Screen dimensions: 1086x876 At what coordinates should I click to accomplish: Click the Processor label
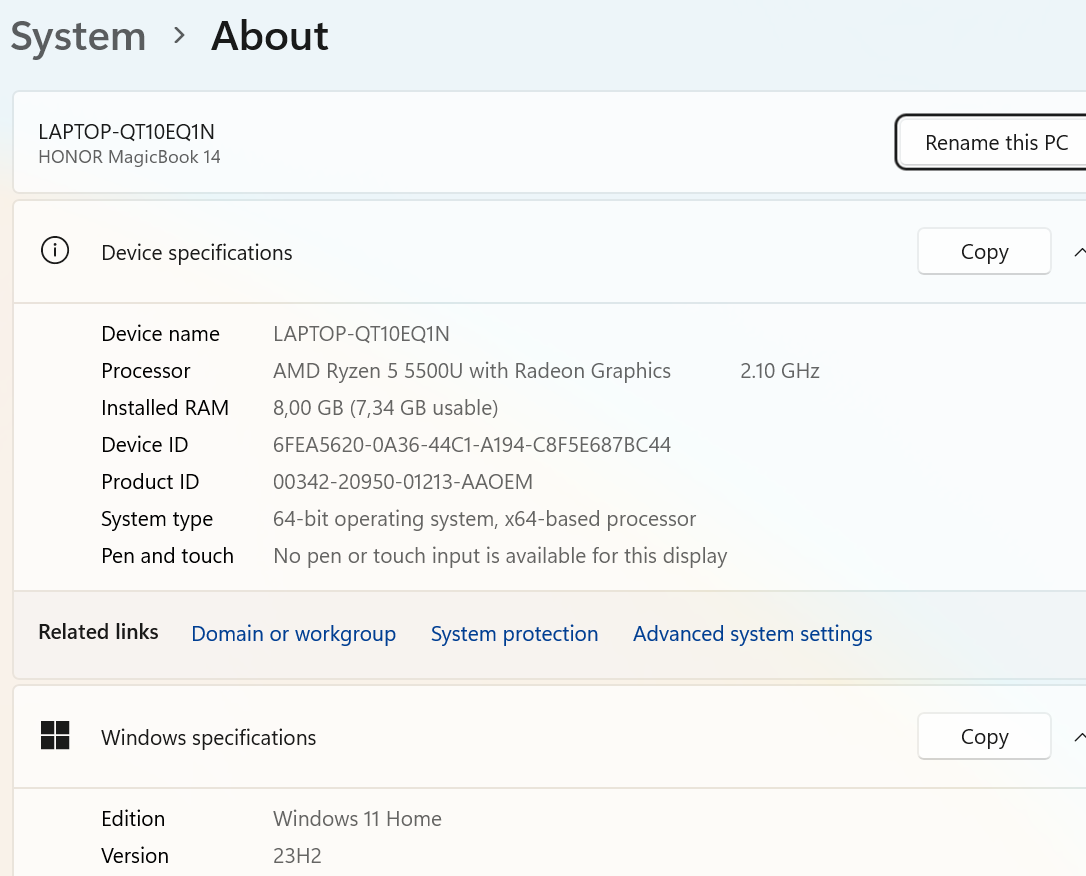[x=145, y=371]
